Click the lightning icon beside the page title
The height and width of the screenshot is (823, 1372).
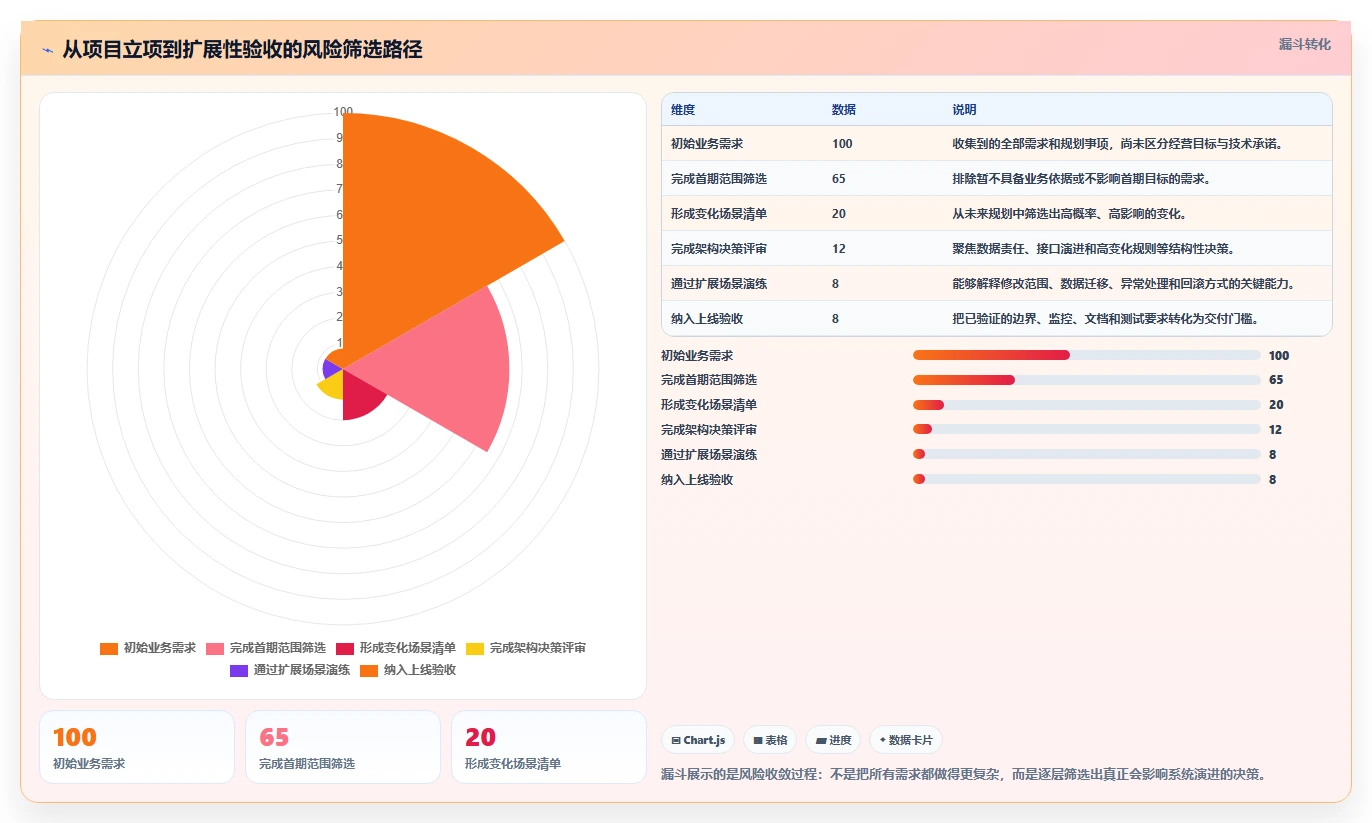48,50
